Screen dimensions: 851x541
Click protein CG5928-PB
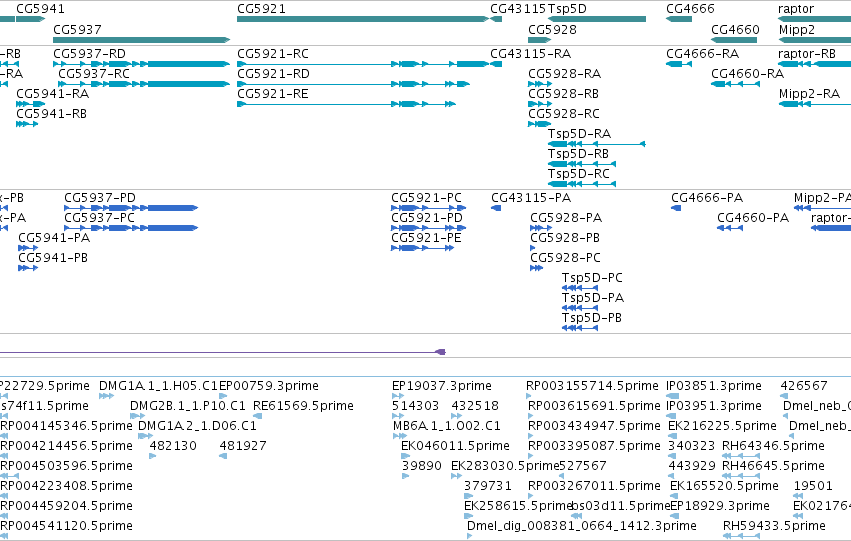pos(533,248)
